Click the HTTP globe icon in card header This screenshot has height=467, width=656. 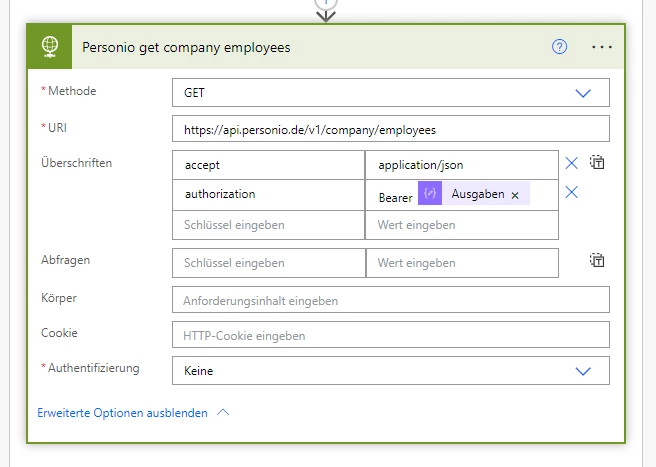50,46
